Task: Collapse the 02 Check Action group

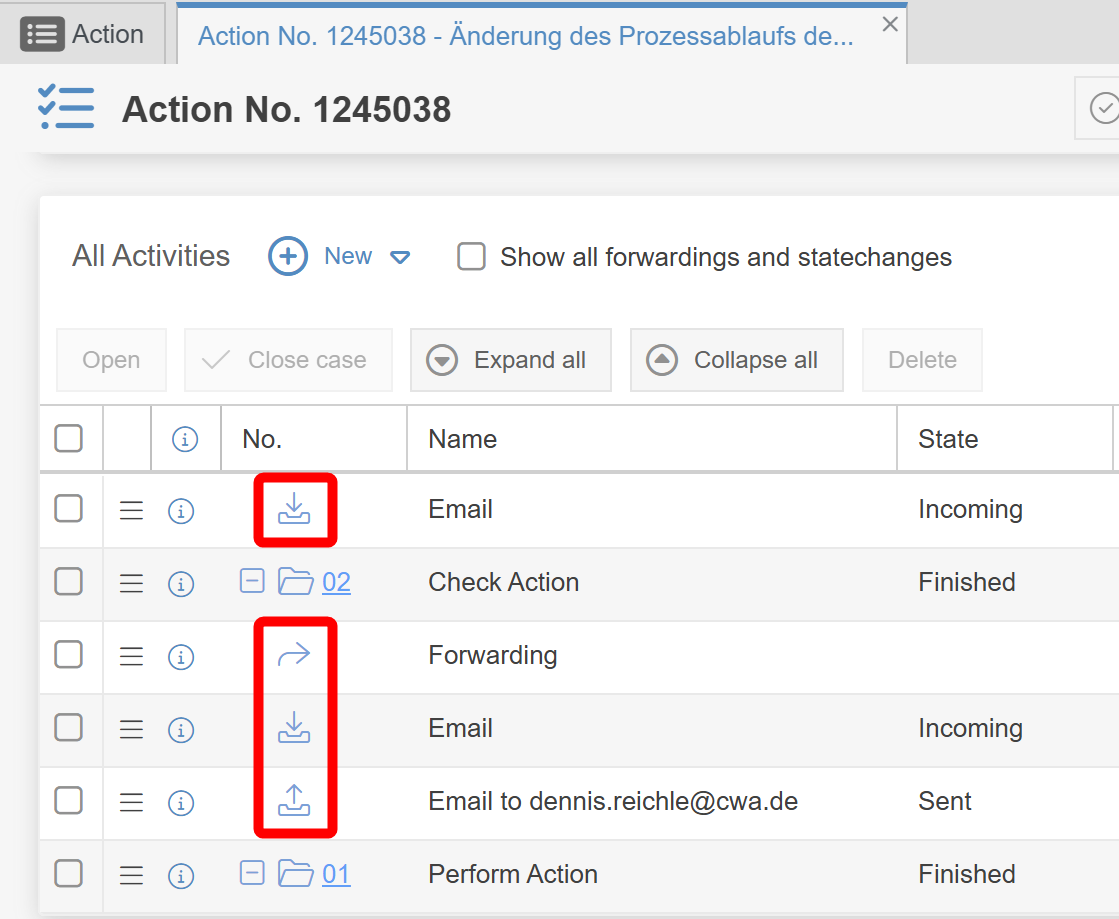Action: click(x=252, y=581)
